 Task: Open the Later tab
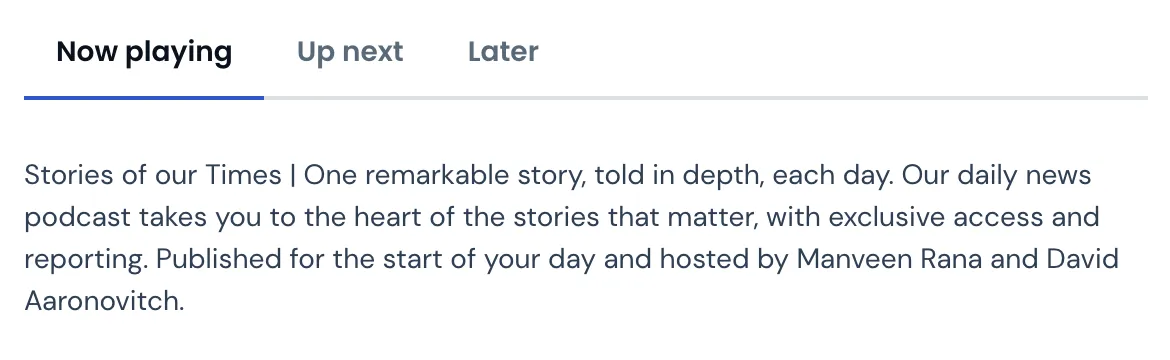pos(503,52)
